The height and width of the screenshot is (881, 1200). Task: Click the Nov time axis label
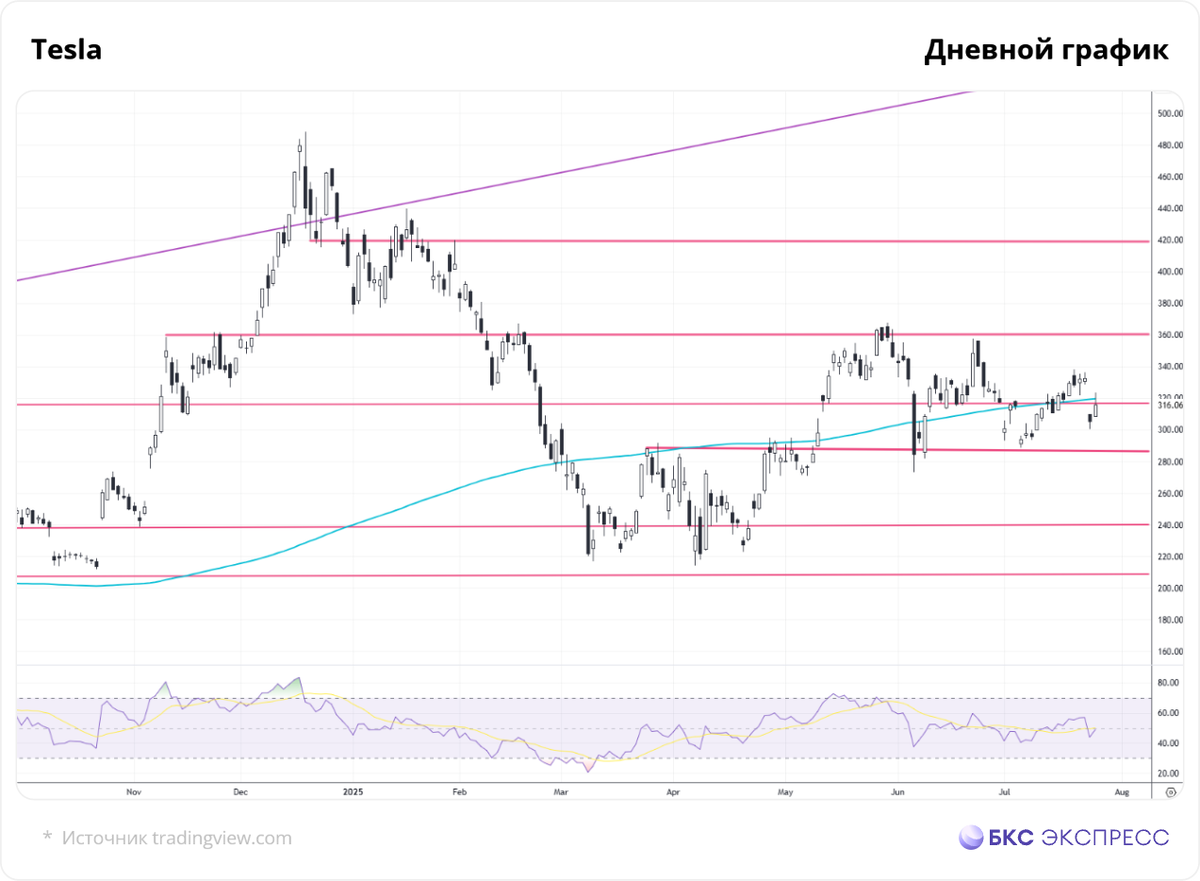coord(133,792)
